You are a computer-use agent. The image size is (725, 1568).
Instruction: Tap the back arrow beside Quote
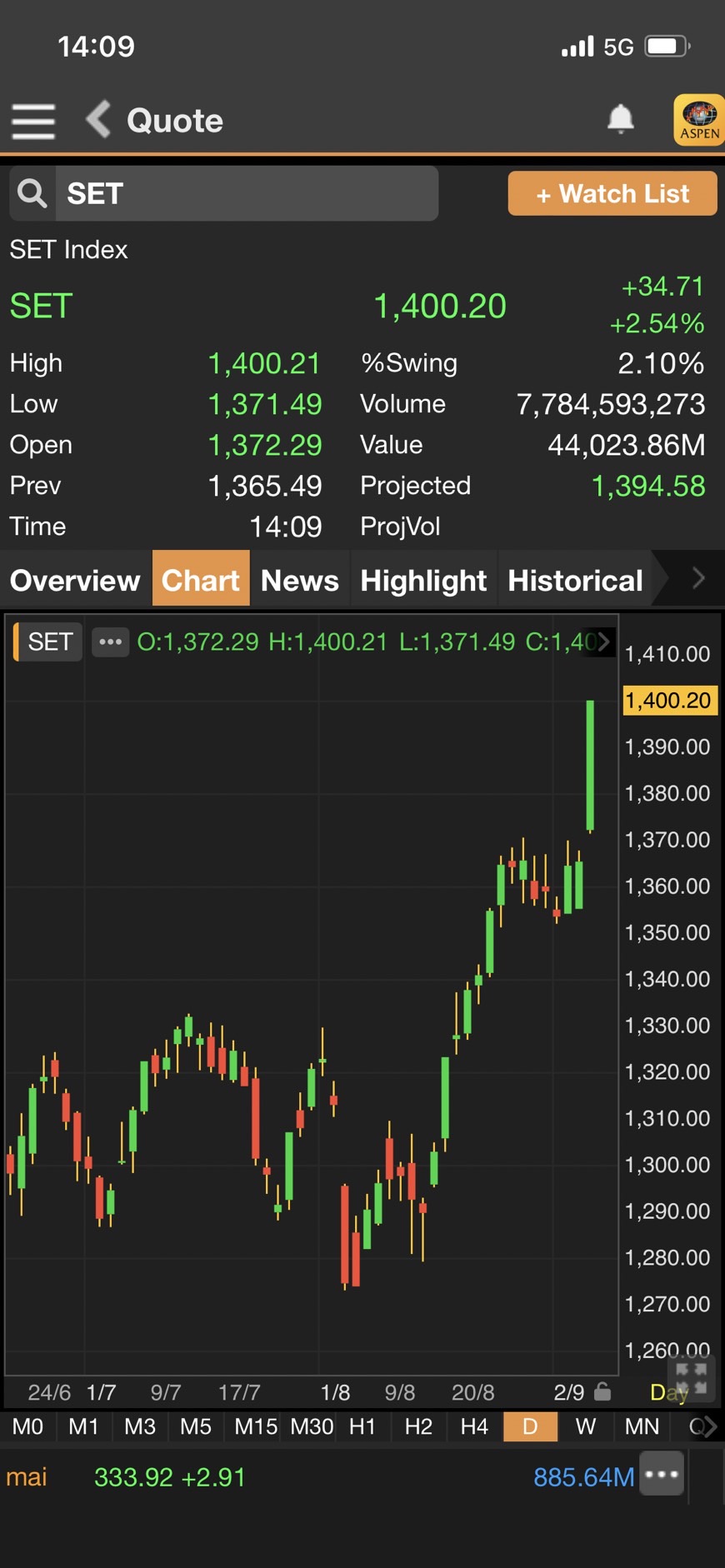[99, 120]
